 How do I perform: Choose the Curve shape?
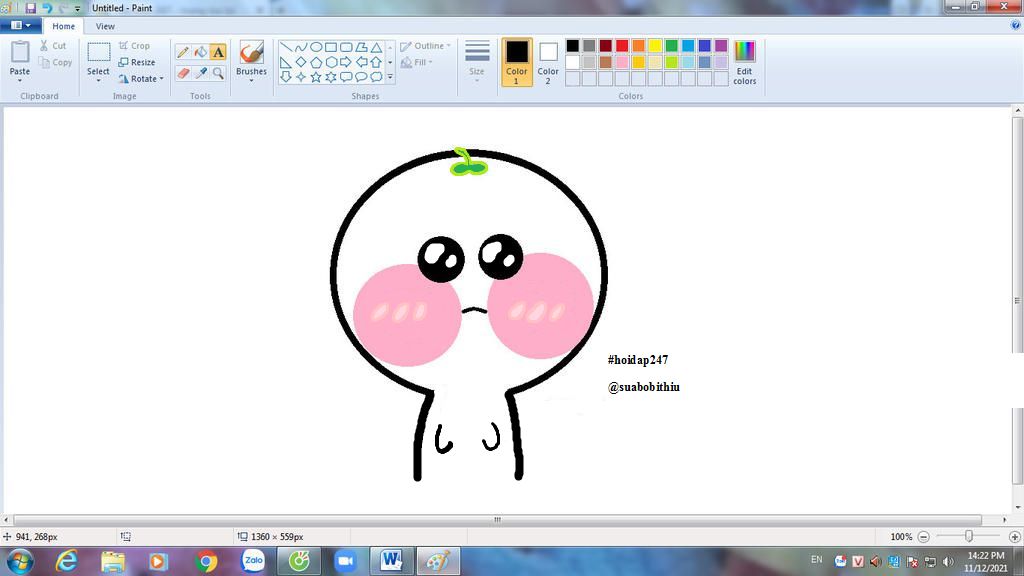click(300, 48)
